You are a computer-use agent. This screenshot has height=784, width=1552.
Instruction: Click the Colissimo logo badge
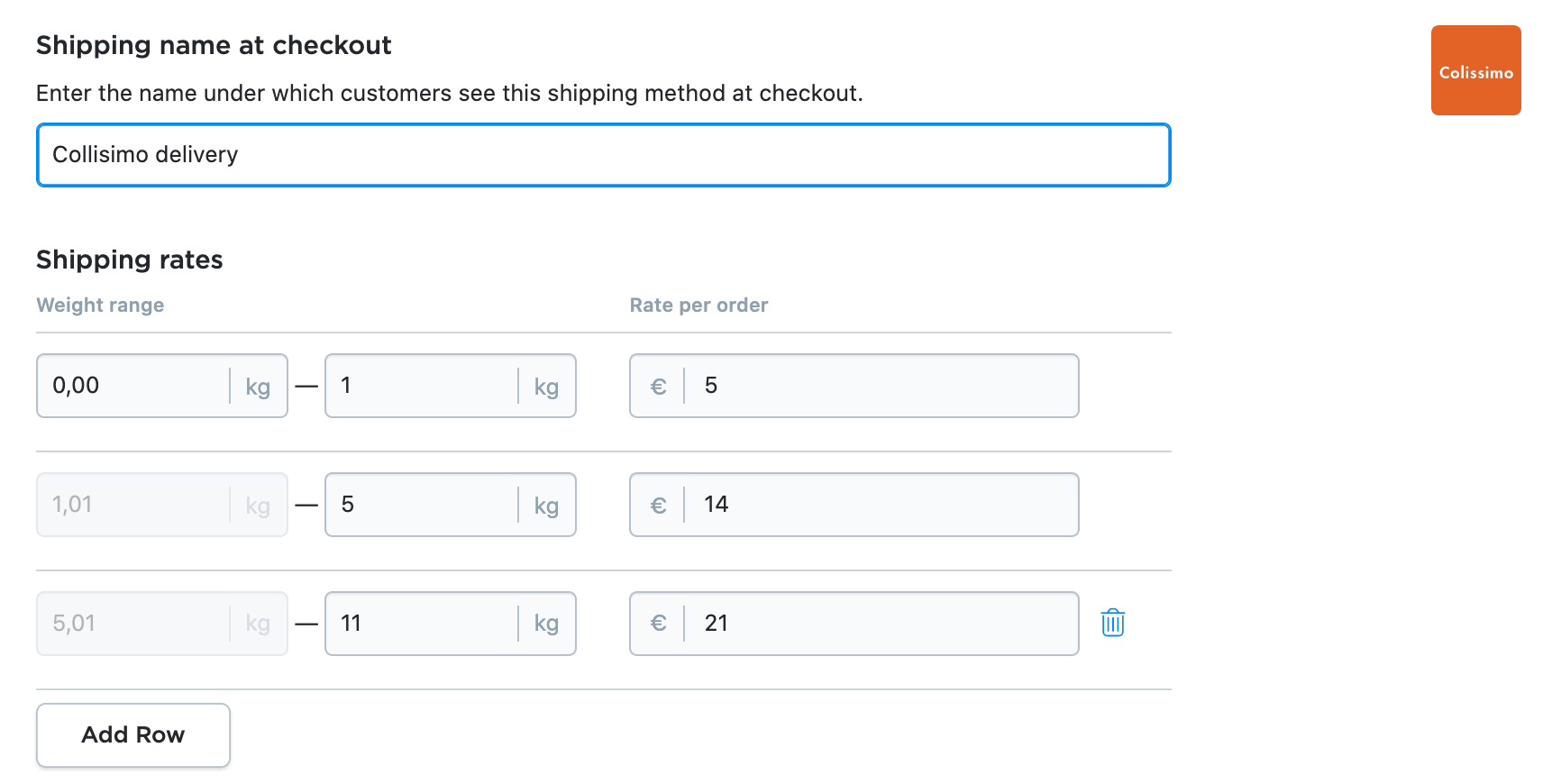coord(1475,70)
